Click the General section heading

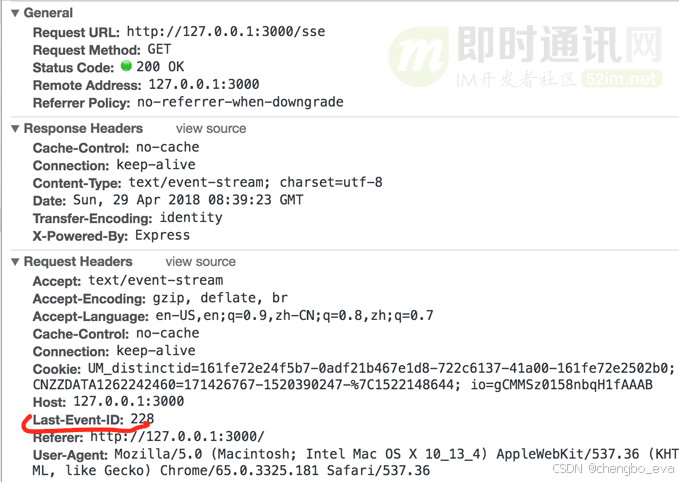pyautogui.click(x=48, y=13)
